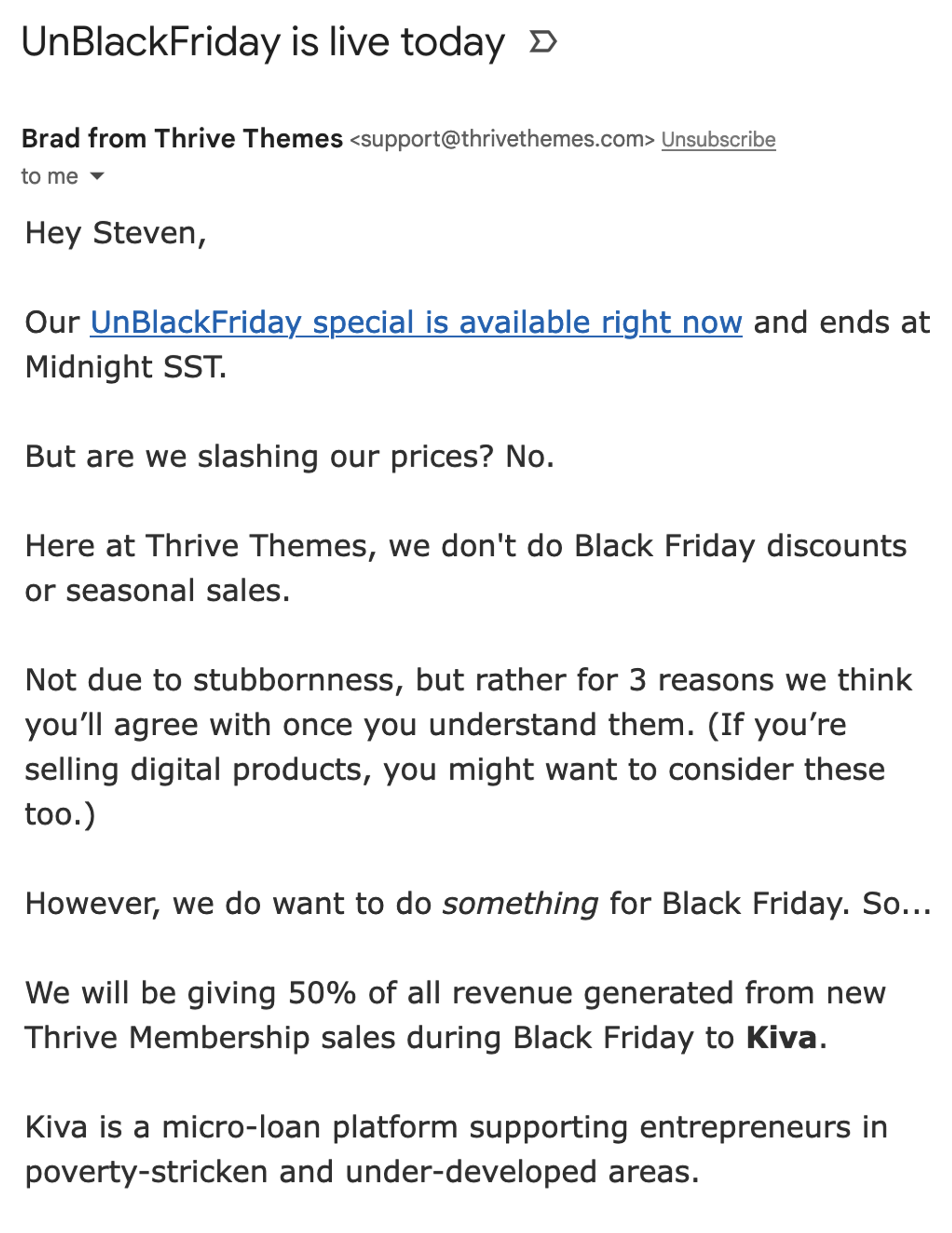Click the importance marker icon beside the subject
The height and width of the screenshot is (1233, 952).
(542, 42)
